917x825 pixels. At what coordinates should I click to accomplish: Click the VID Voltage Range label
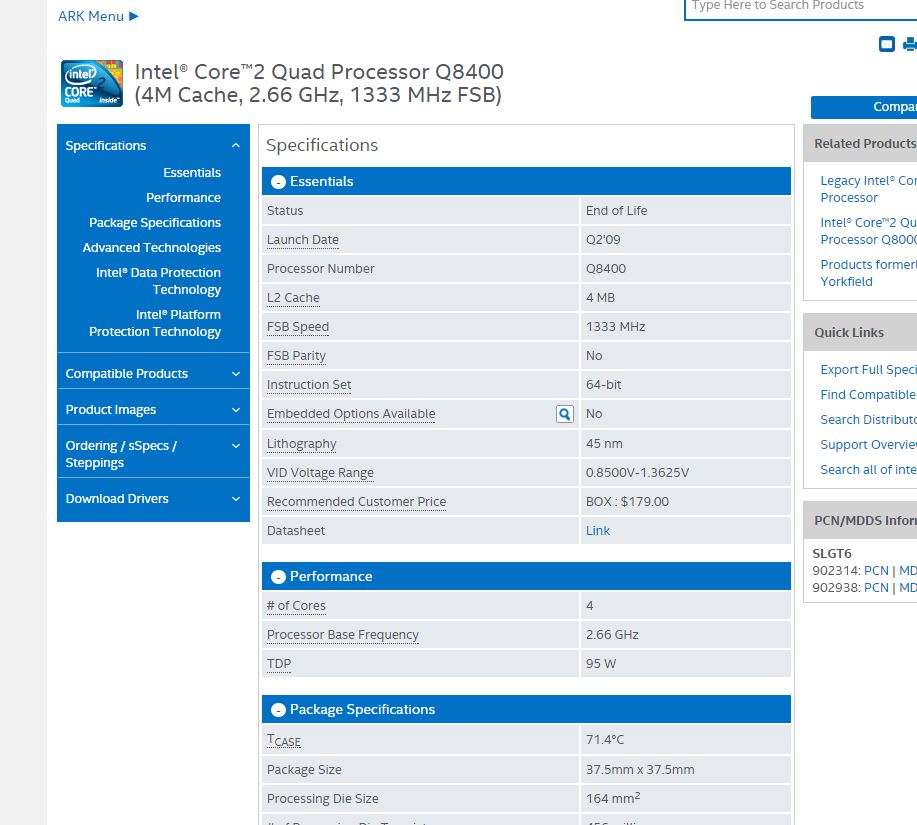pyautogui.click(x=320, y=472)
